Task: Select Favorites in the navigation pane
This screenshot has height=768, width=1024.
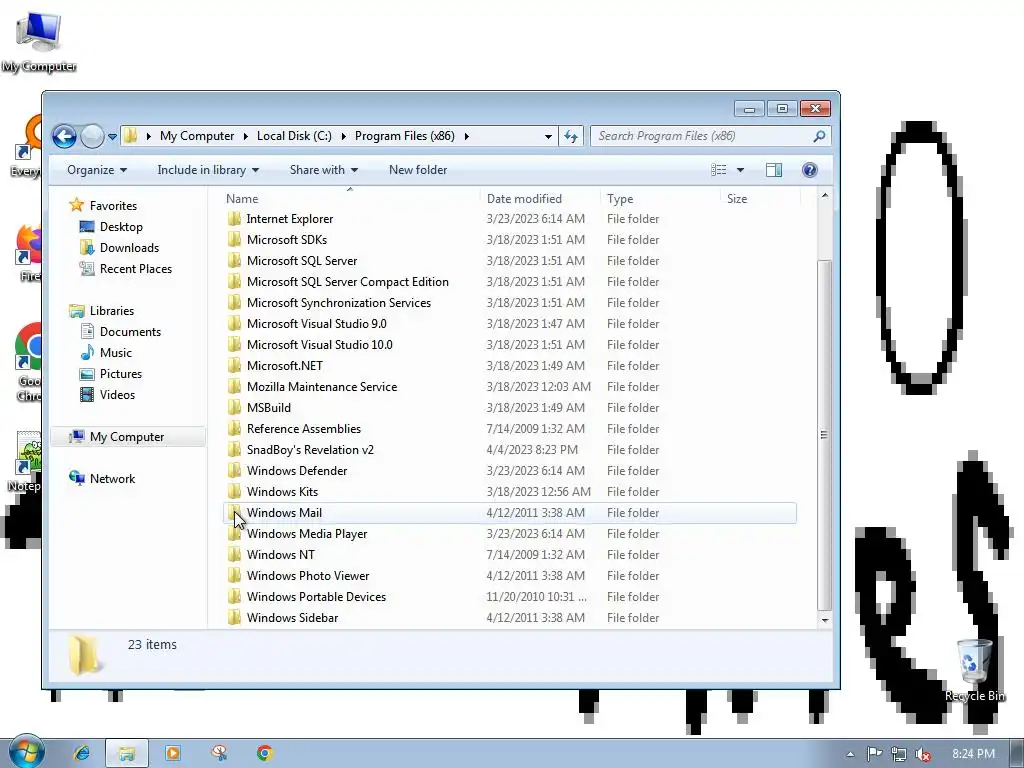Action: [x=103, y=206]
